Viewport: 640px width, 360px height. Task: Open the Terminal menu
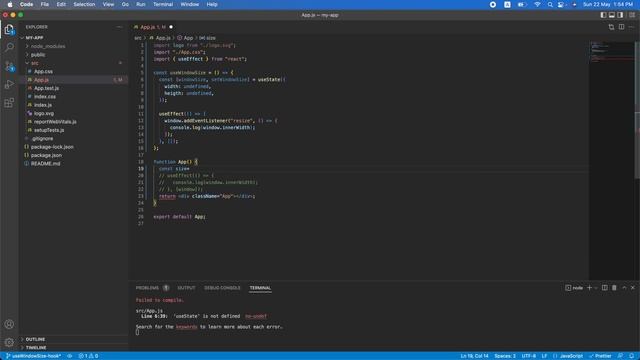tap(163, 4)
